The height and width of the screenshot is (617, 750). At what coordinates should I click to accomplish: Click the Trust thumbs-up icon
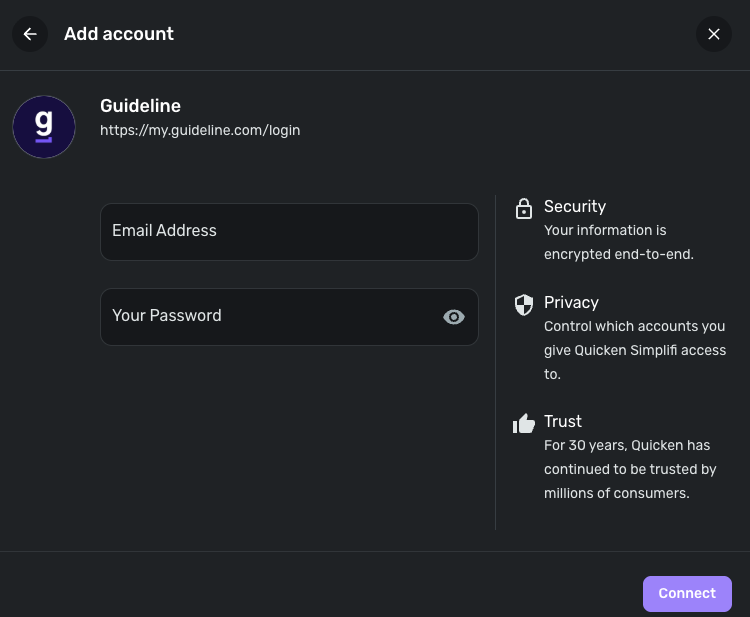pos(523,424)
